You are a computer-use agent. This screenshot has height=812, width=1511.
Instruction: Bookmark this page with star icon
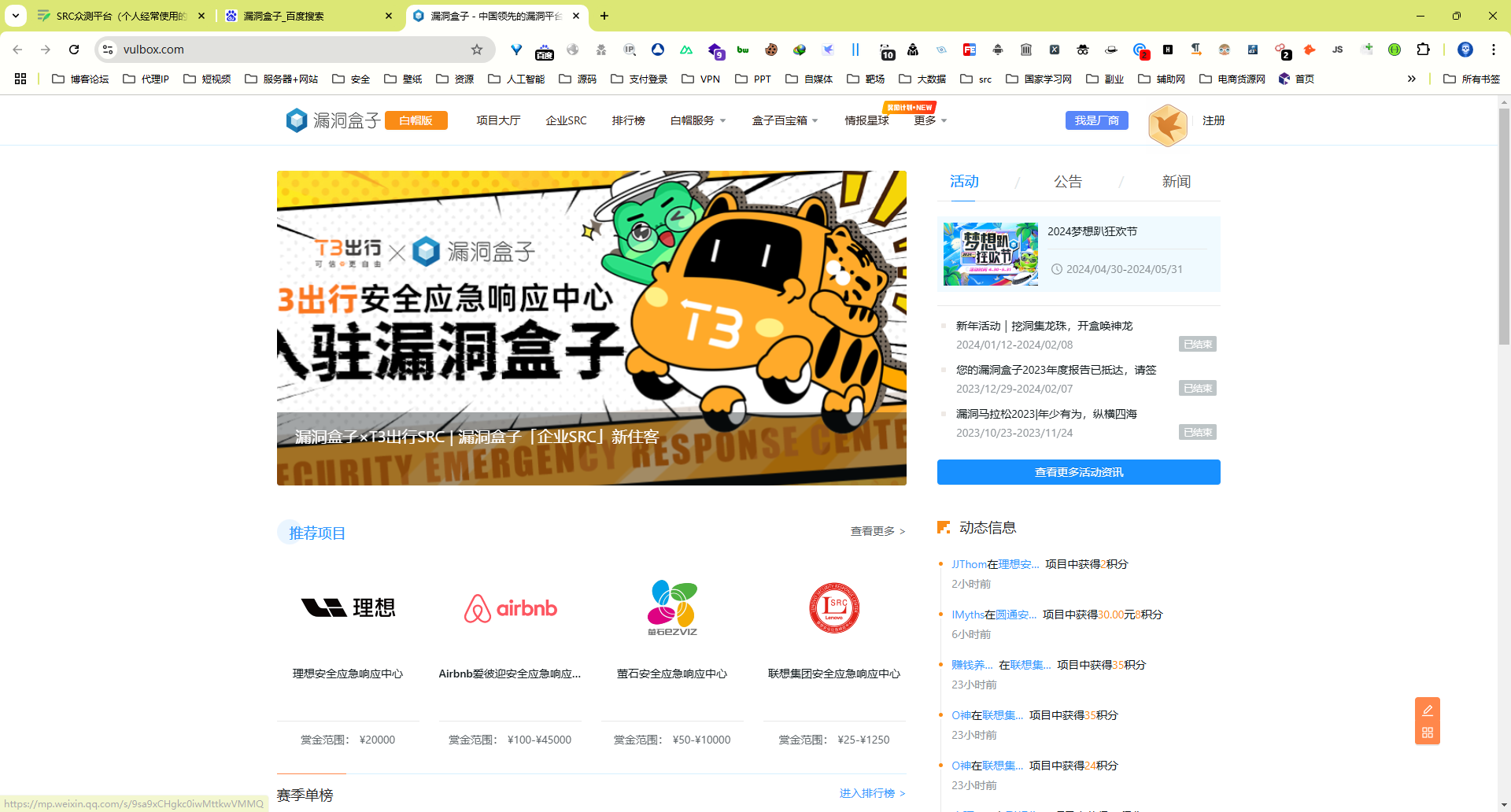click(x=477, y=50)
